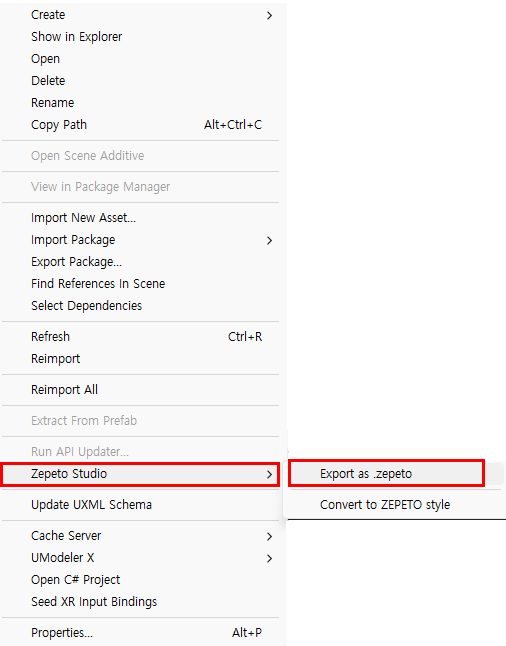Expand the Cache Server submenu arrow
The image size is (506, 646).
(269, 536)
